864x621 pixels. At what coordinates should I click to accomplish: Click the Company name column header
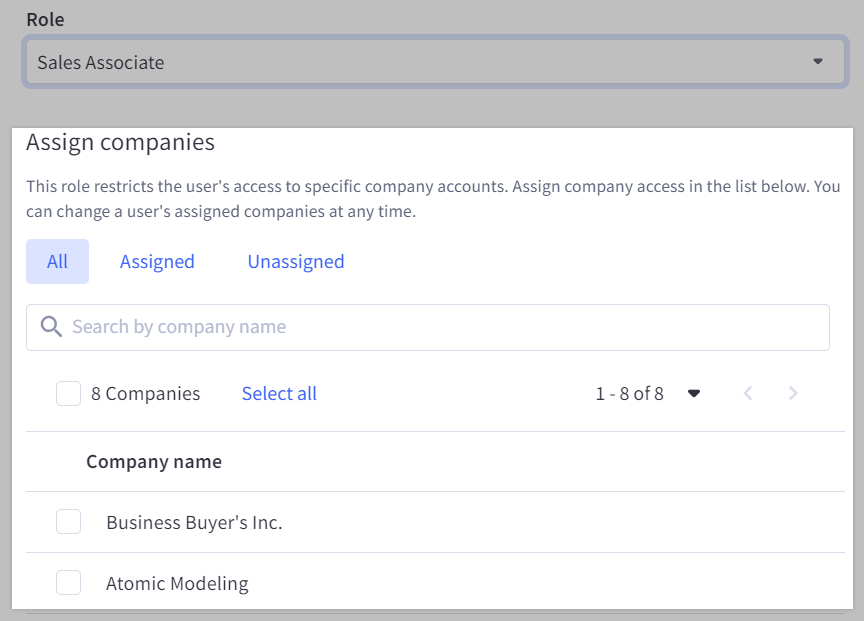154,461
